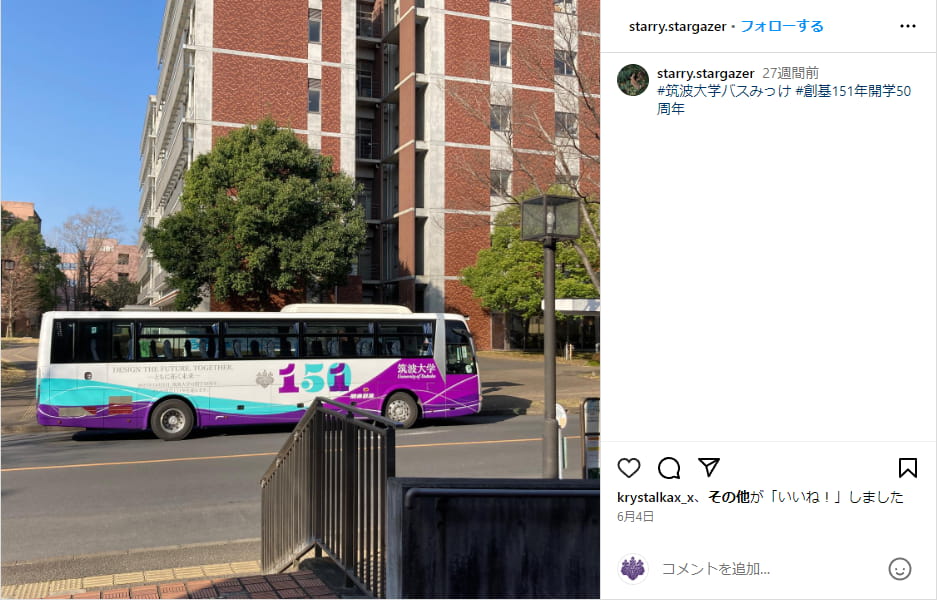Click the 6月4日 post date
This screenshot has width=937, height=600.
pyautogui.click(x=635, y=516)
